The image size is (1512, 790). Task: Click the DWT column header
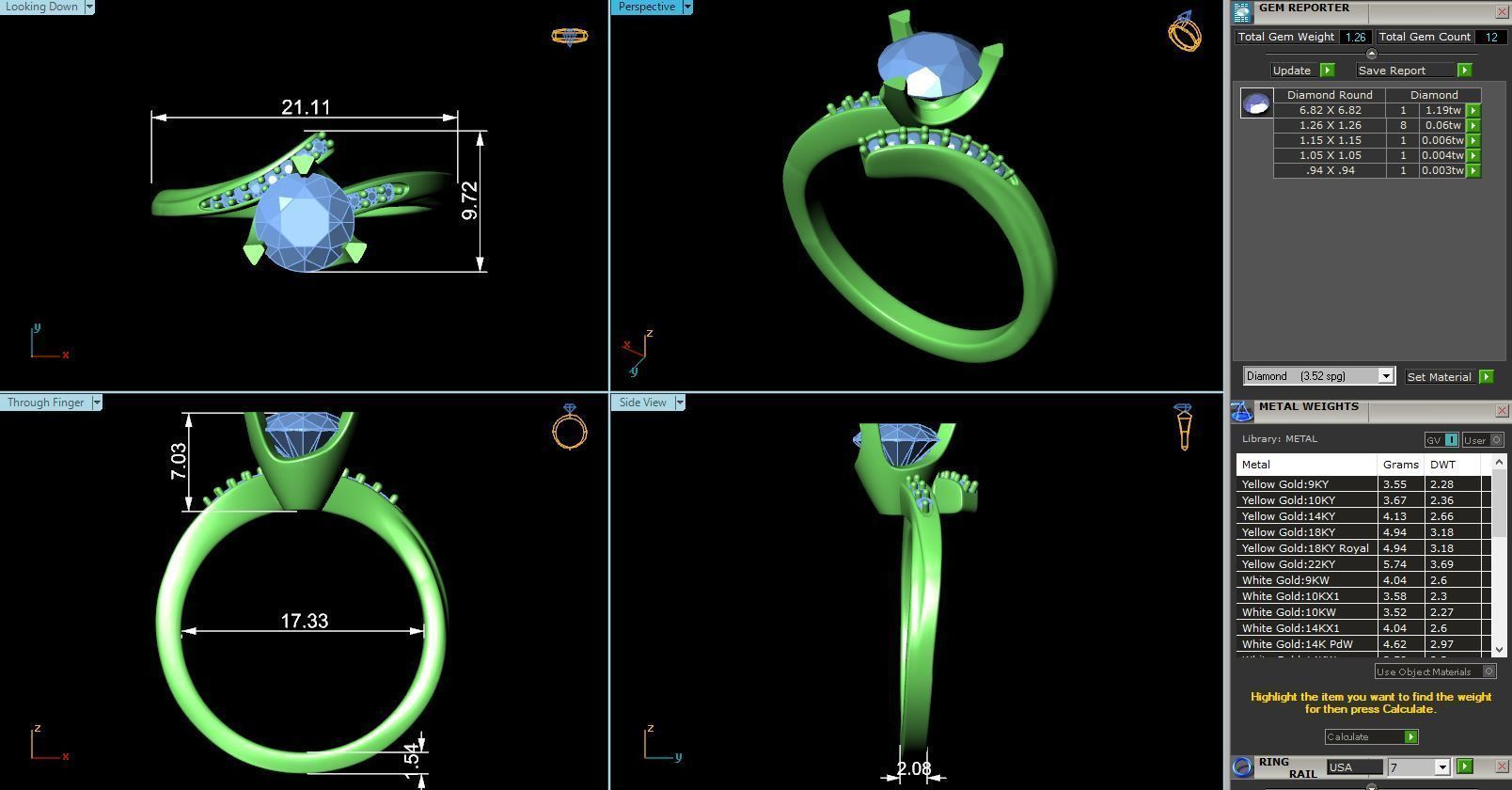pyautogui.click(x=1453, y=465)
